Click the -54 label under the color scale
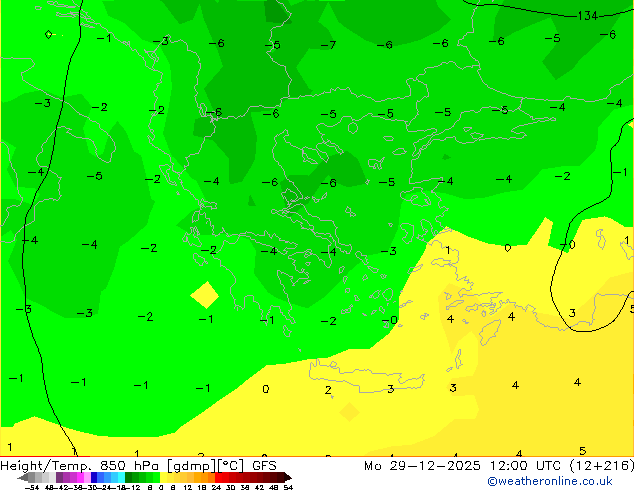This screenshot has width=634, height=490. click(32, 487)
